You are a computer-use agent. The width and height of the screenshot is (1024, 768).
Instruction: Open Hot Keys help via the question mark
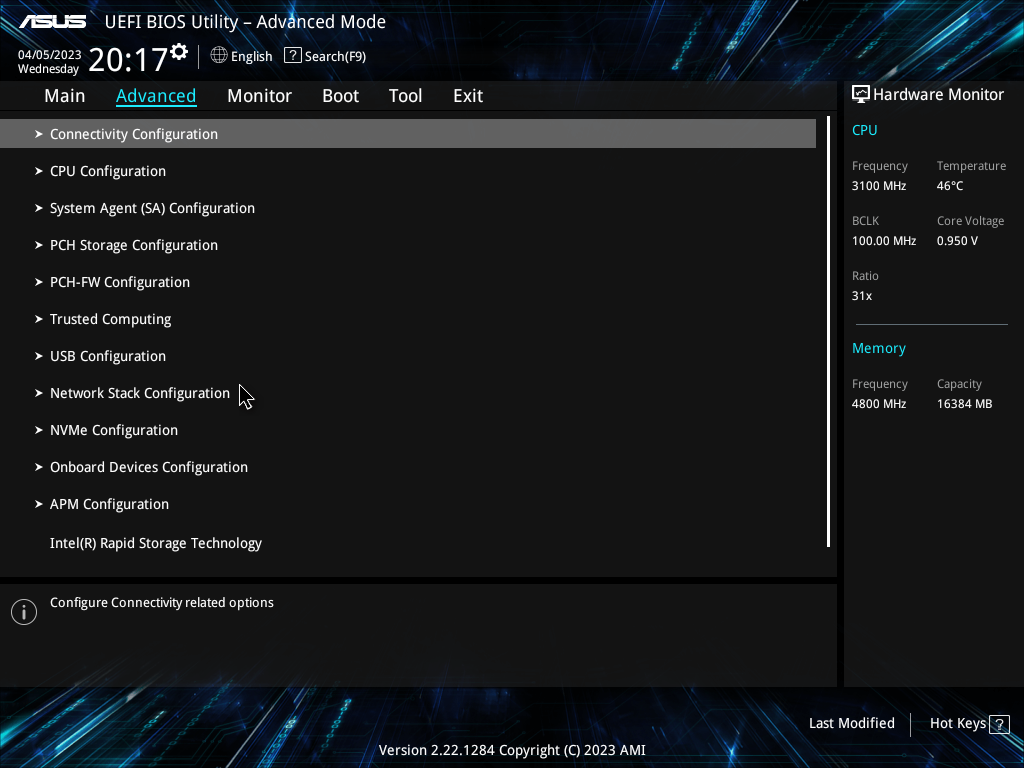(994, 723)
